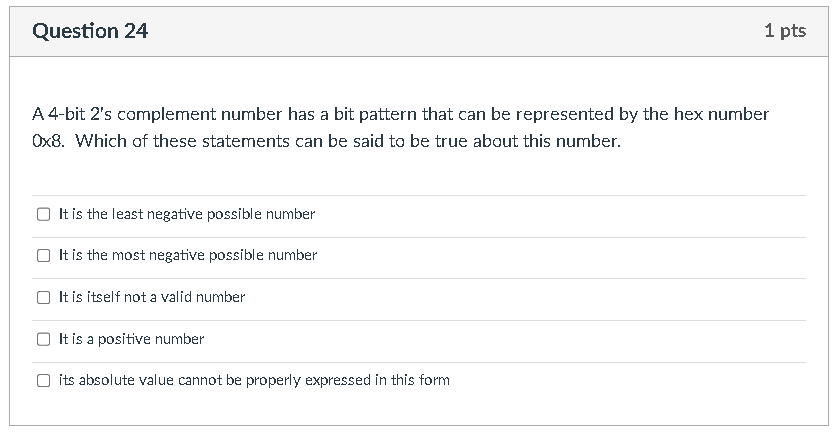Click the sentence starting 'Which of these statements'
This screenshot has height=432, width=835.
pyautogui.click(x=348, y=141)
